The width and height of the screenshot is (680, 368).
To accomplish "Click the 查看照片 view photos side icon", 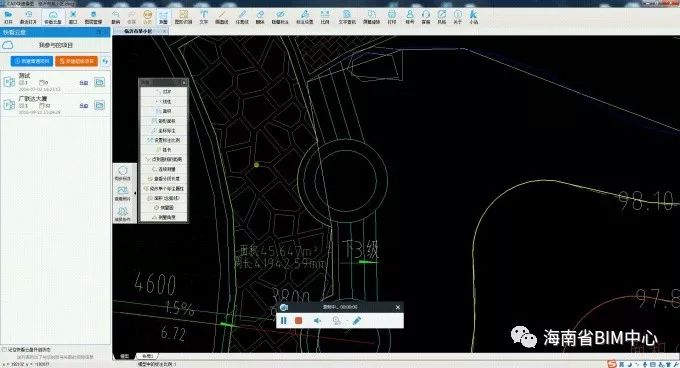I will click(123, 194).
